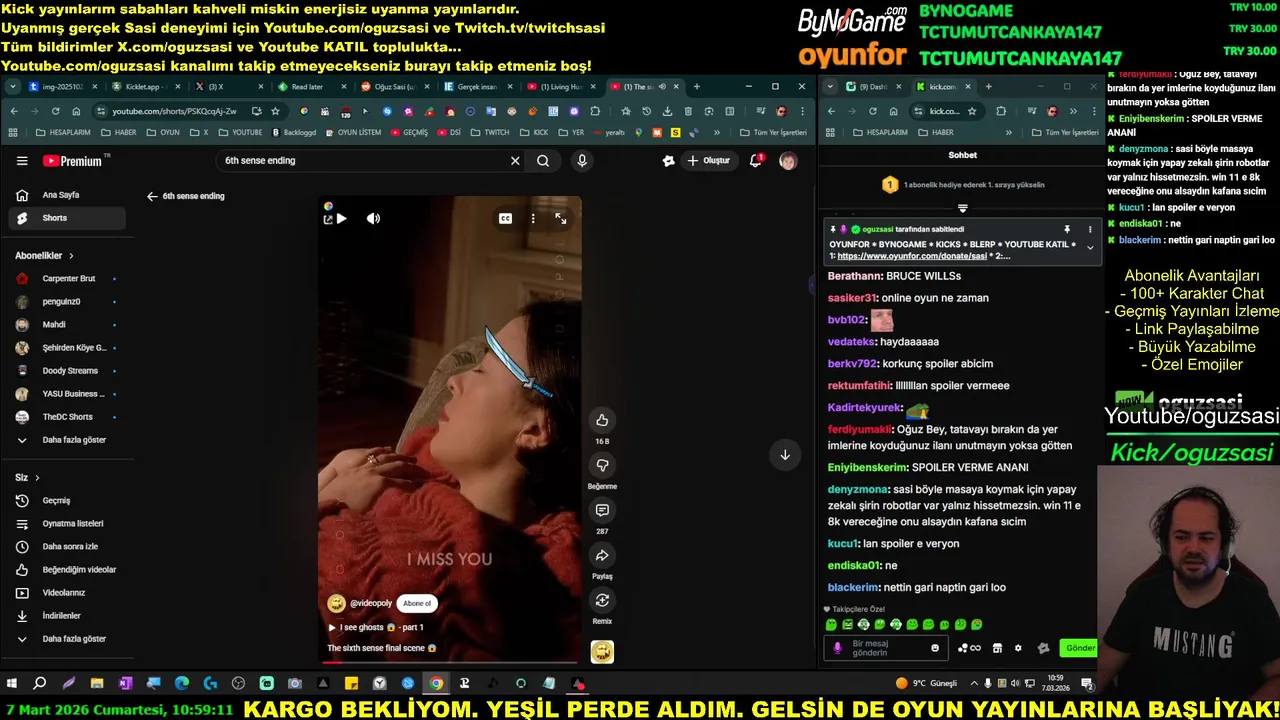The image size is (1280, 720).
Task: Click the 'Bir mesaj gönderin' chat field
Action: (888, 648)
